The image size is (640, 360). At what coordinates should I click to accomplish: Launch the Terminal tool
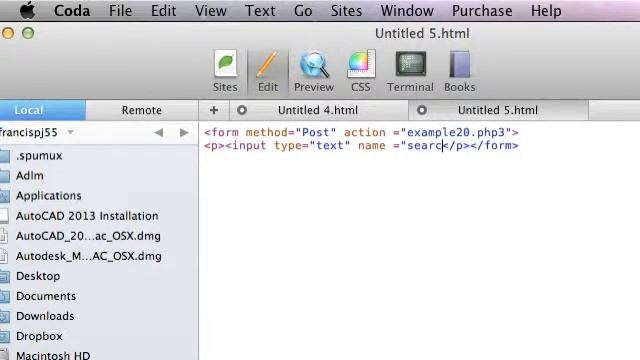(x=410, y=71)
